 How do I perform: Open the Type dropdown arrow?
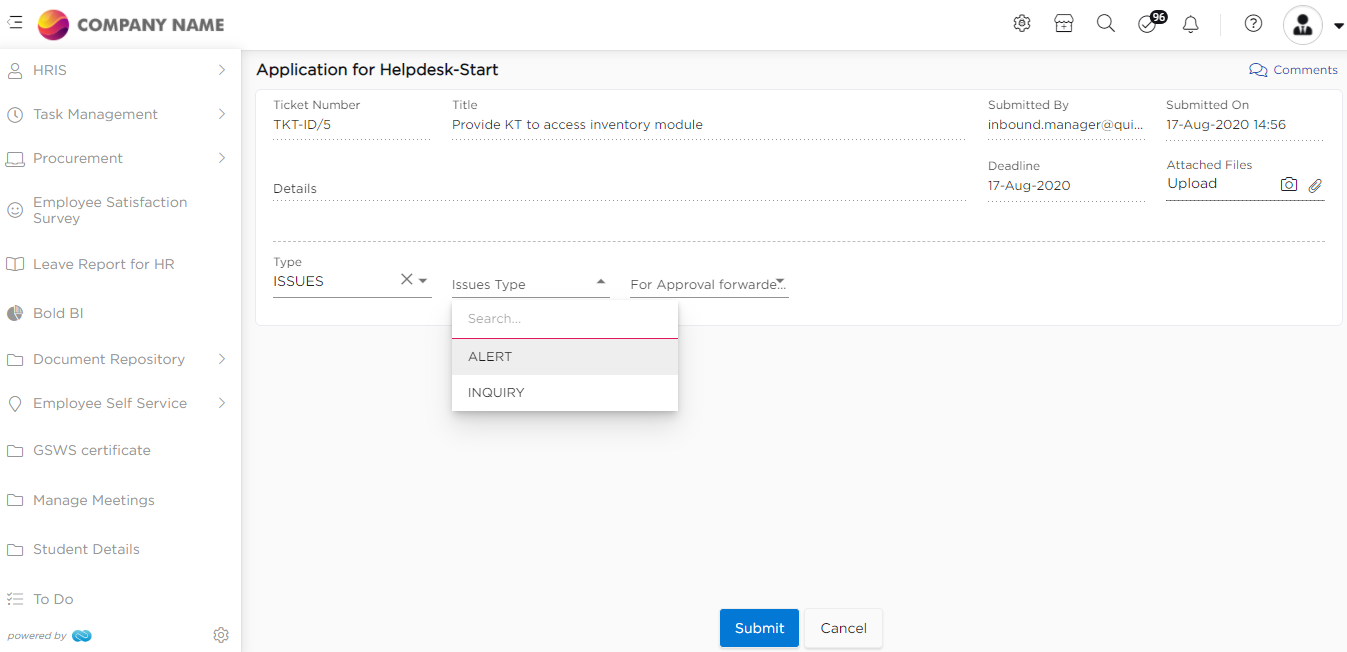423,281
